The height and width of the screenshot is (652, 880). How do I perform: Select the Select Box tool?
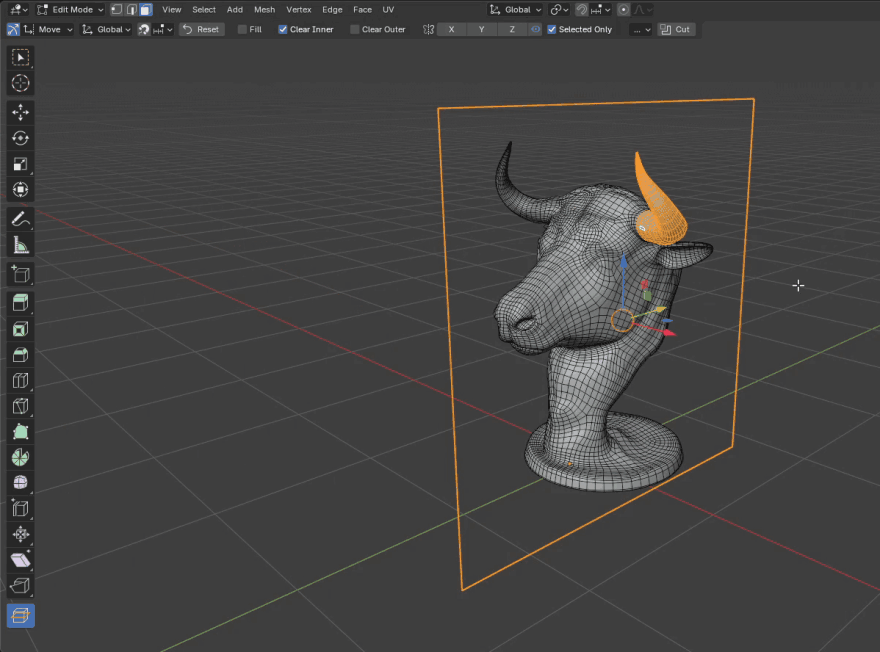20,57
